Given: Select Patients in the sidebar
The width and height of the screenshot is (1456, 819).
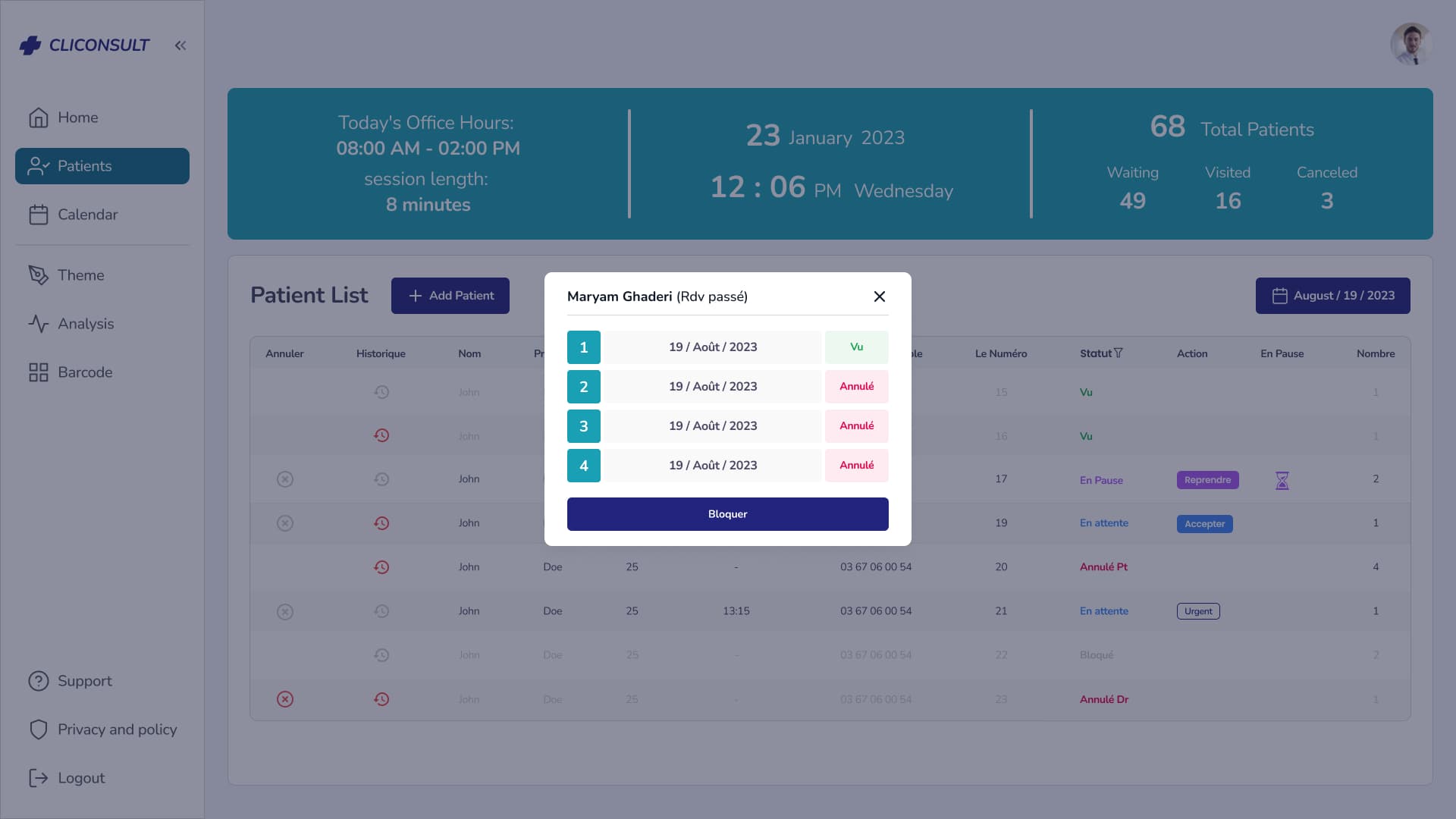Looking at the screenshot, I should tap(102, 166).
